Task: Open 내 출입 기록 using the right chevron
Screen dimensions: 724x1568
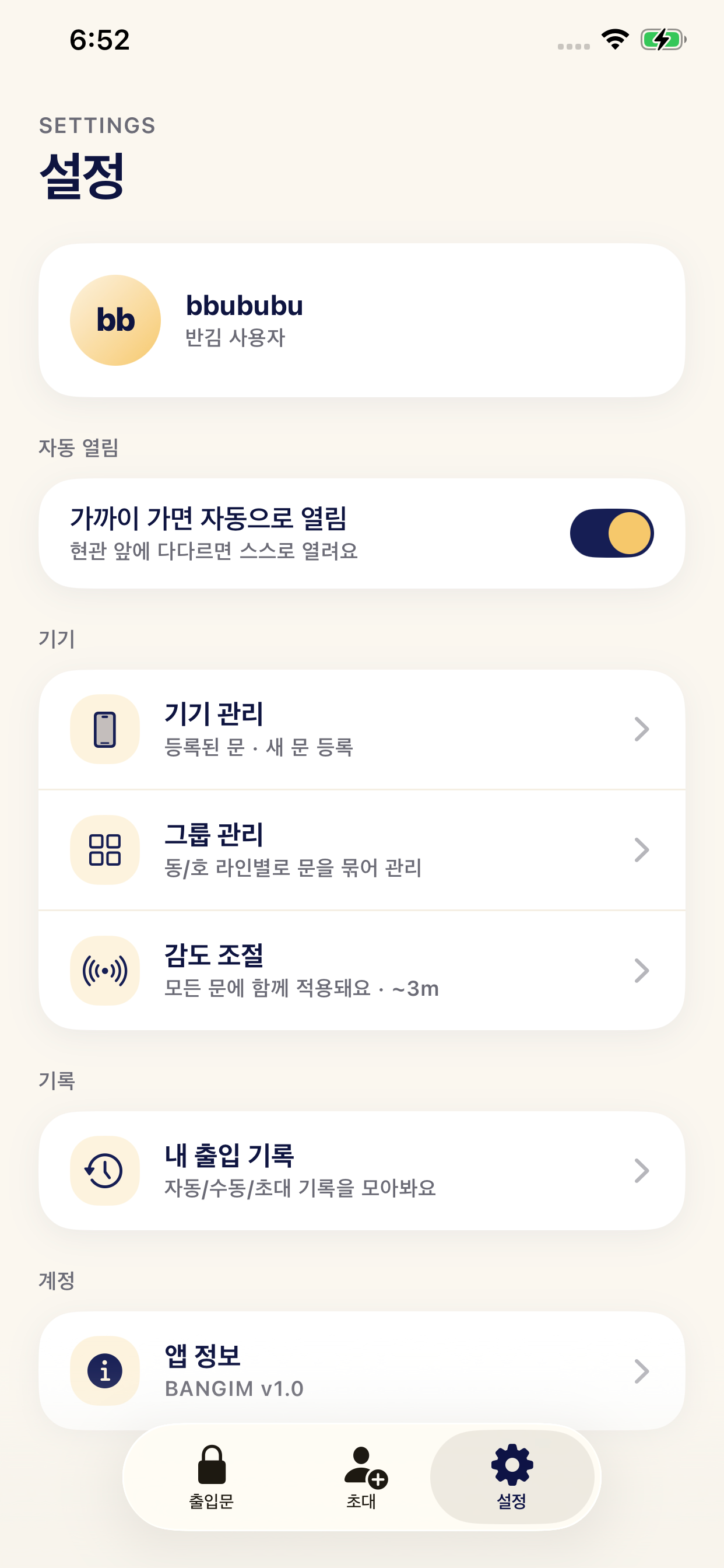Action: click(642, 1170)
